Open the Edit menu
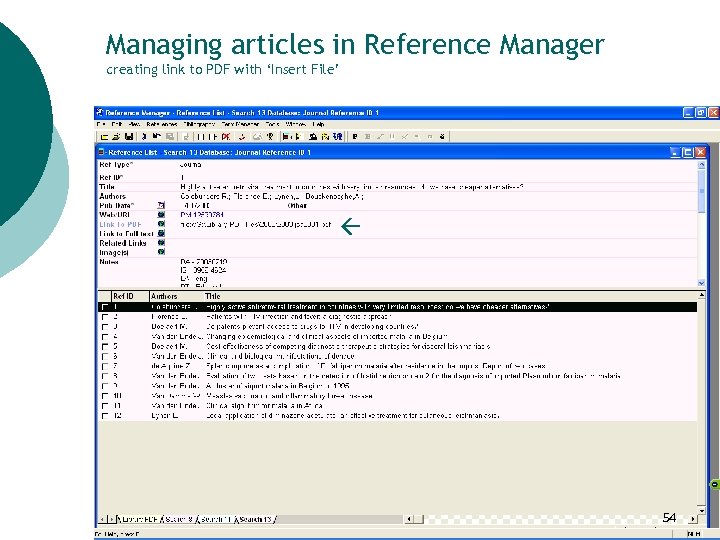Viewport: 720px width, 540px height. [117, 124]
